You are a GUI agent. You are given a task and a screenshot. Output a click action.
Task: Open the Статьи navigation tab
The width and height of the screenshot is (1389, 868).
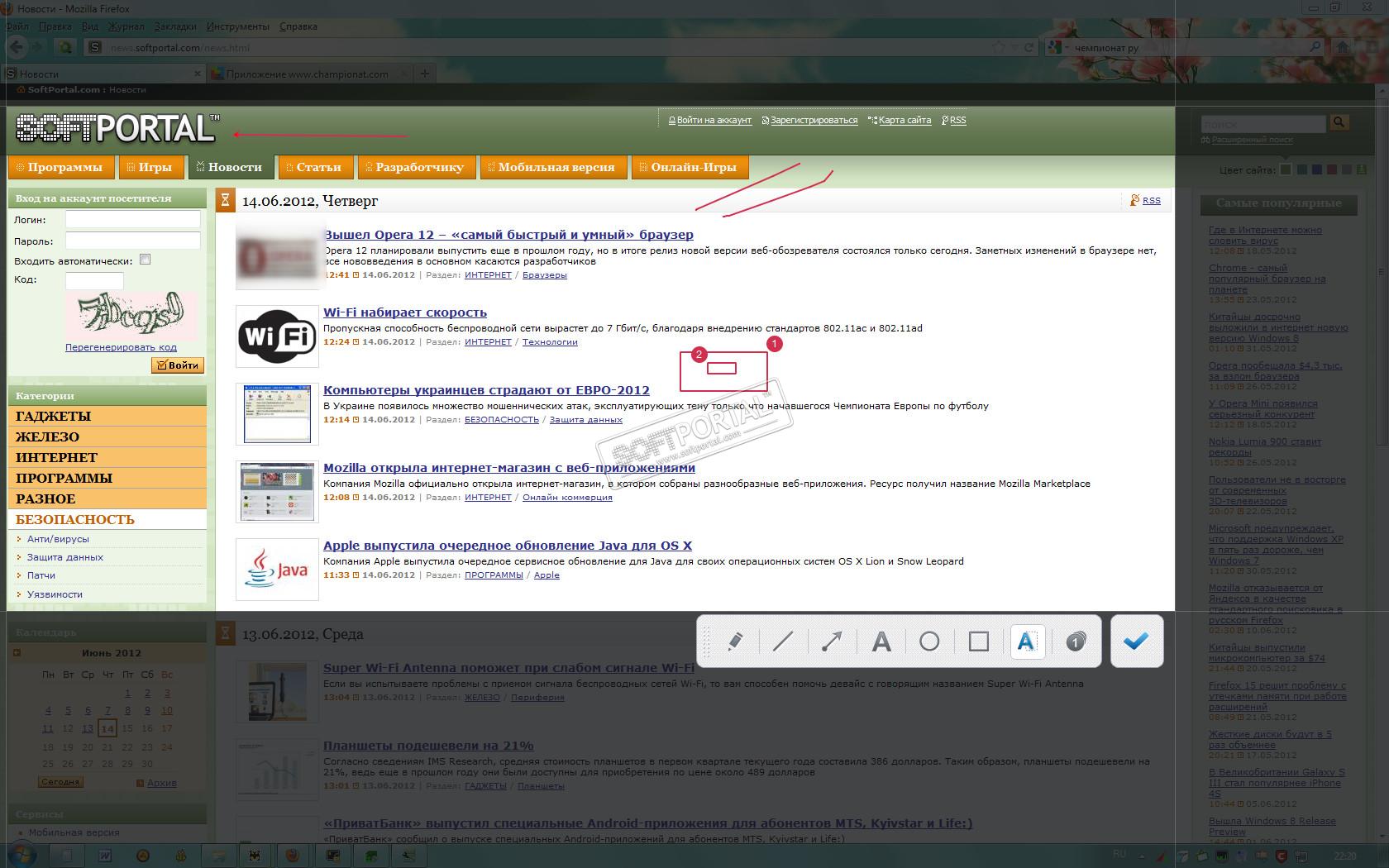(x=316, y=167)
